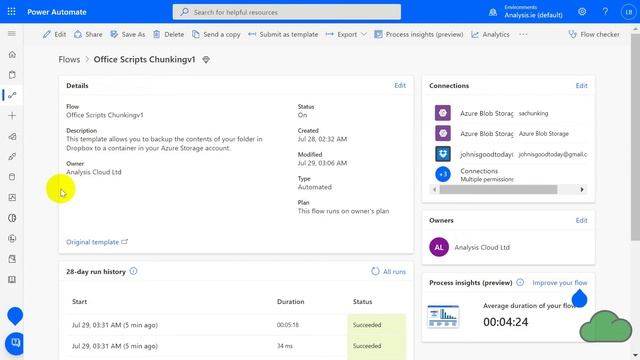This screenshot has height=360, width=640.
Task: Open the Original template link
Action: tap(97, 242)
